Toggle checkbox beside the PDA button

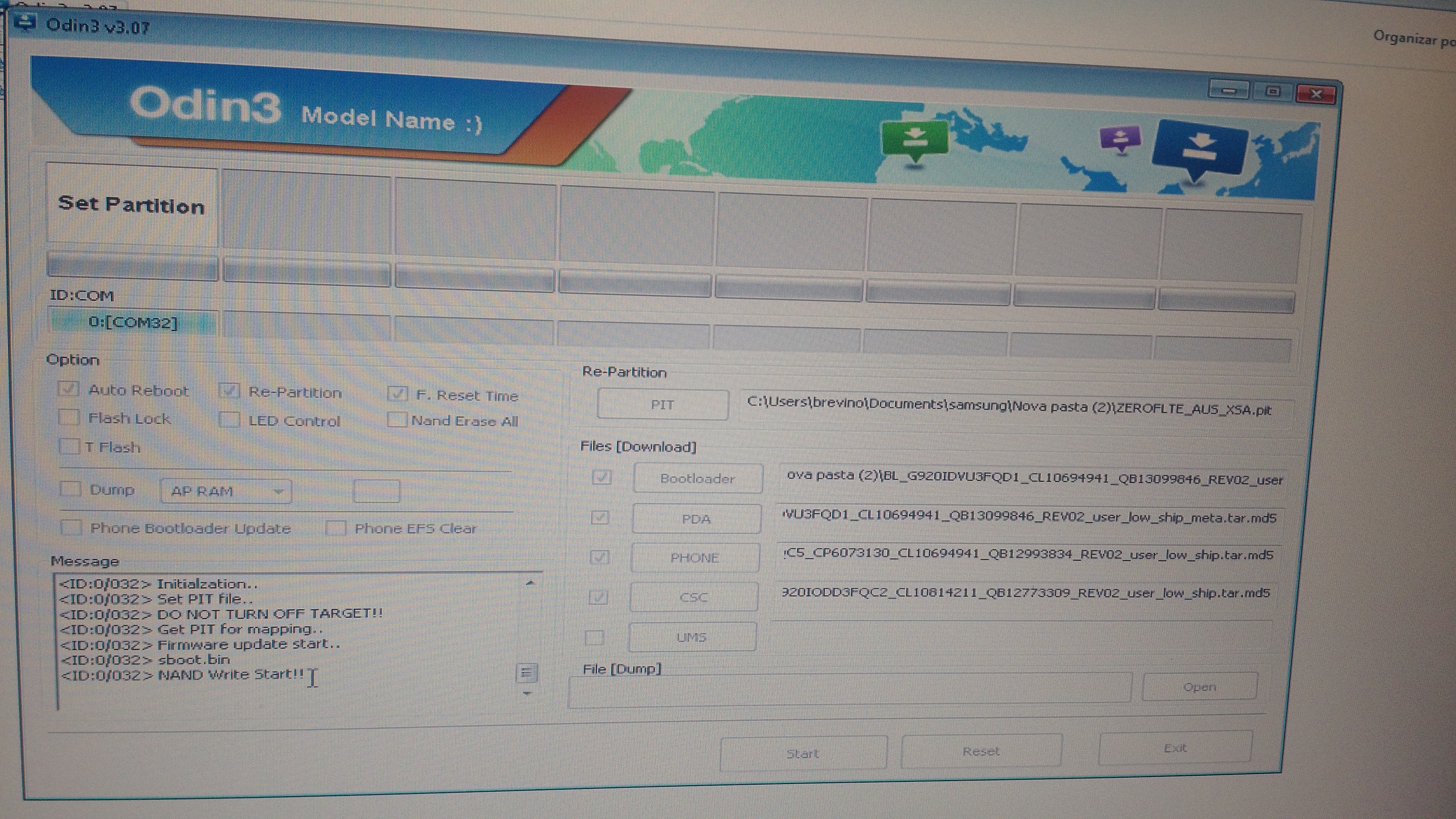(x=600, y=518)
